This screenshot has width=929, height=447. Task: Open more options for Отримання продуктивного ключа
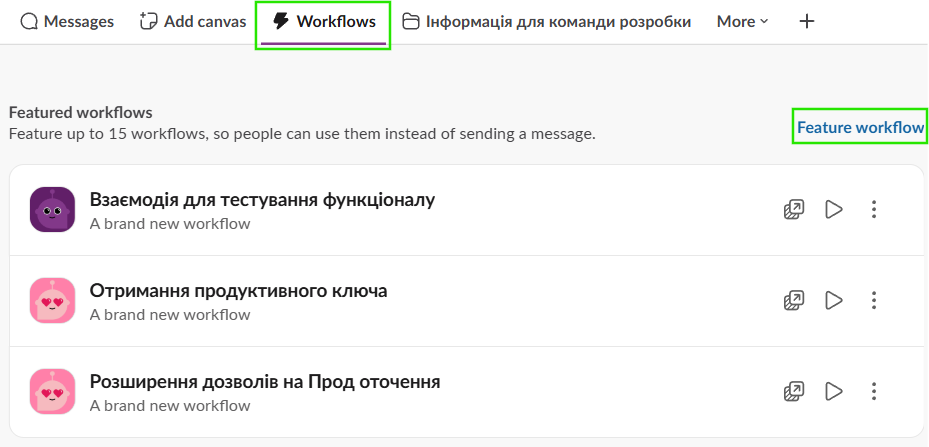click(x=874, y=300)
